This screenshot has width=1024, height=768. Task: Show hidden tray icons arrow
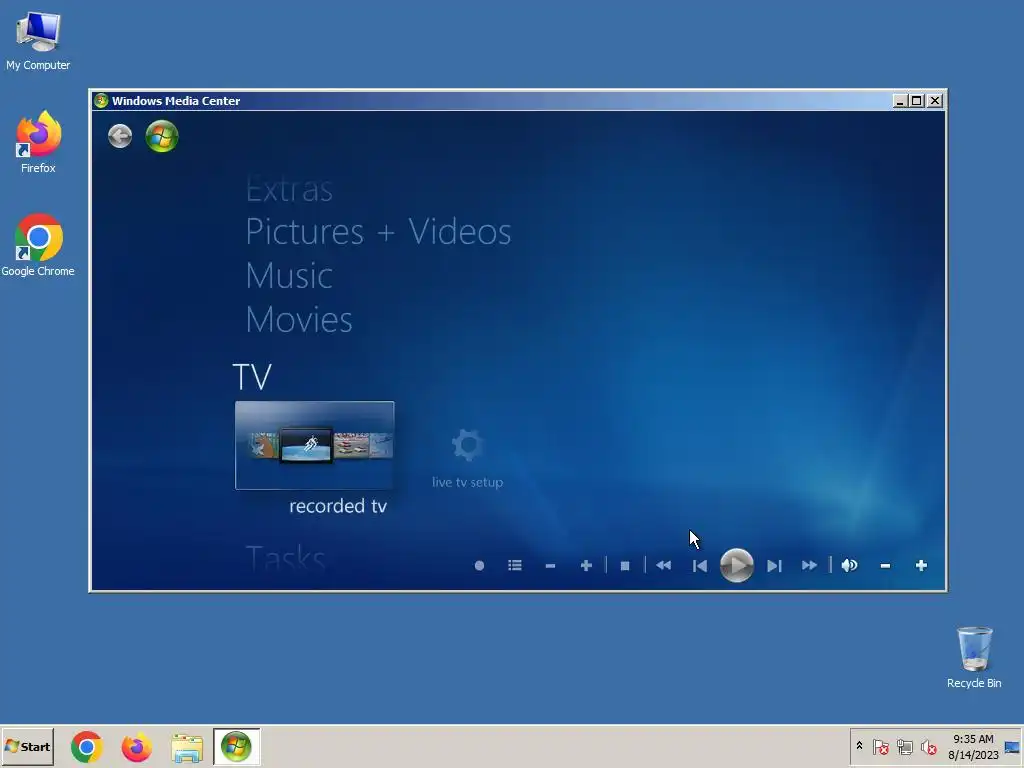859,746
